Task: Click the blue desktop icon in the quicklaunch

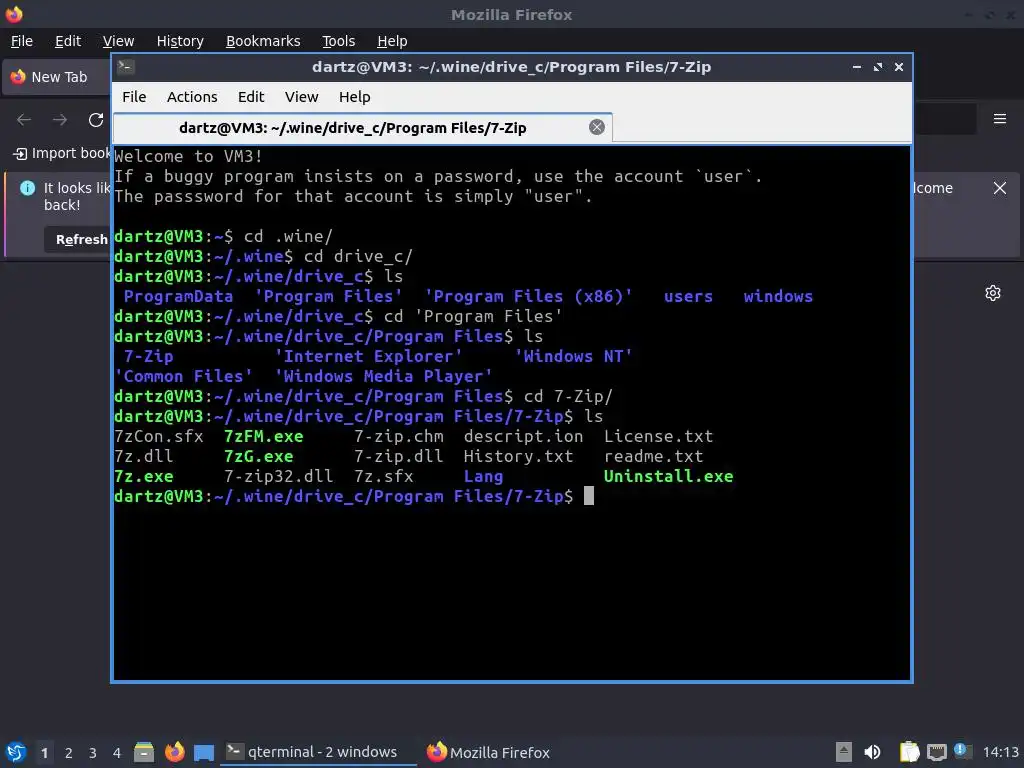Action: point(204,753)
